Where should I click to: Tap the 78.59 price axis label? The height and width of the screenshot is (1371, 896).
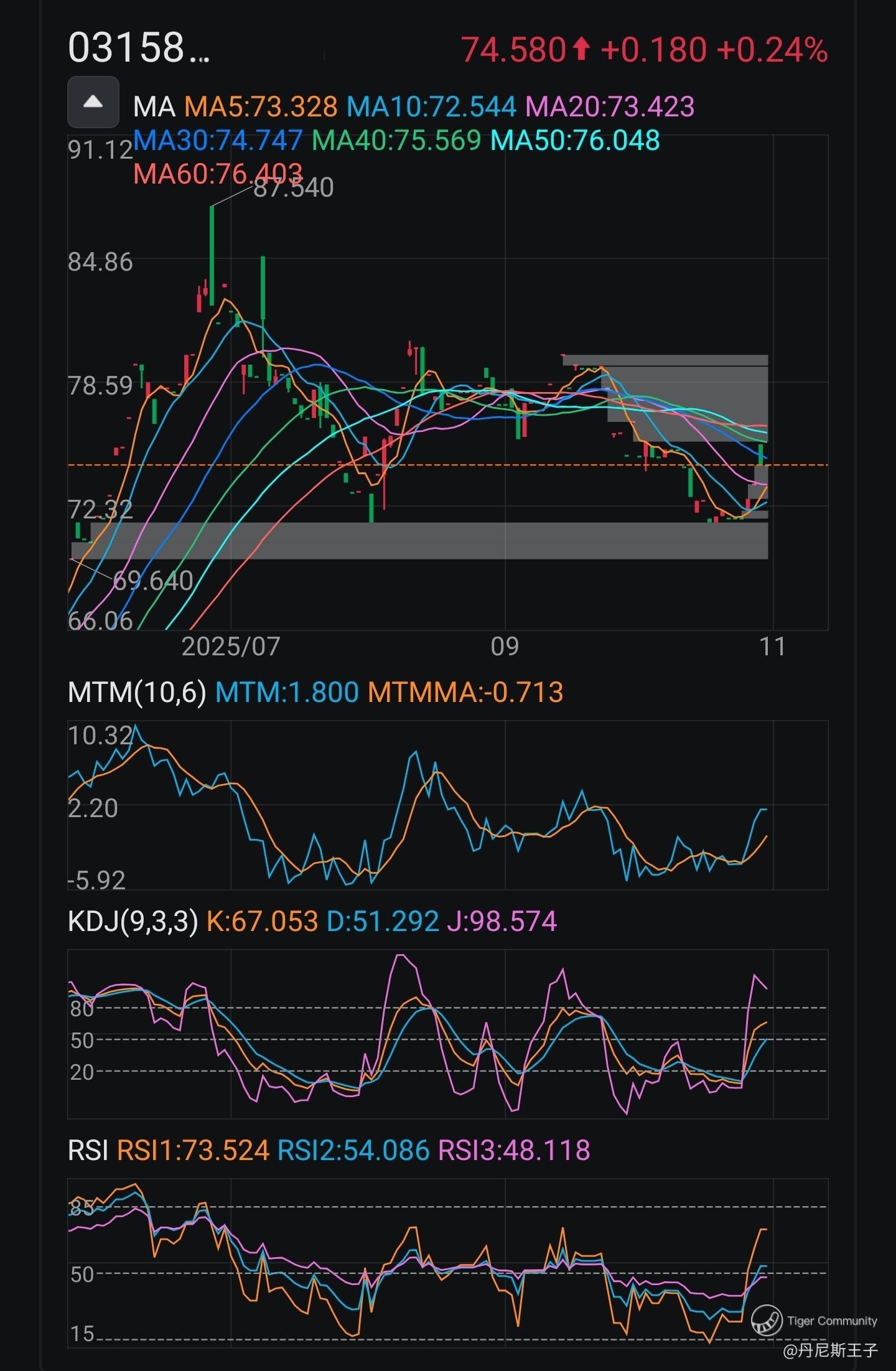(x=100, y=386)
